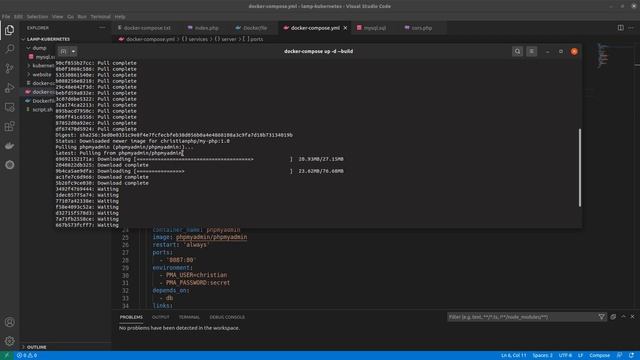
Task: Open the Extensions view
Action: pos(9,126)
